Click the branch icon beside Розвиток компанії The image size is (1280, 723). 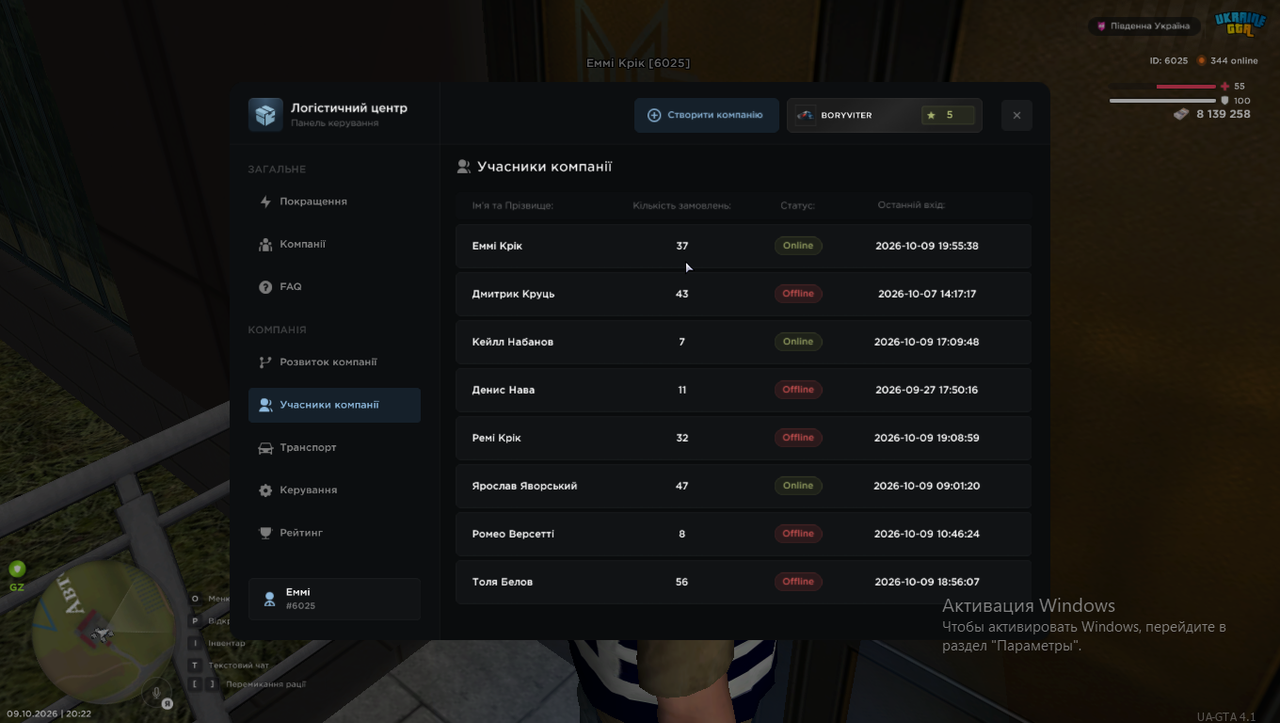tap(265, 362)
